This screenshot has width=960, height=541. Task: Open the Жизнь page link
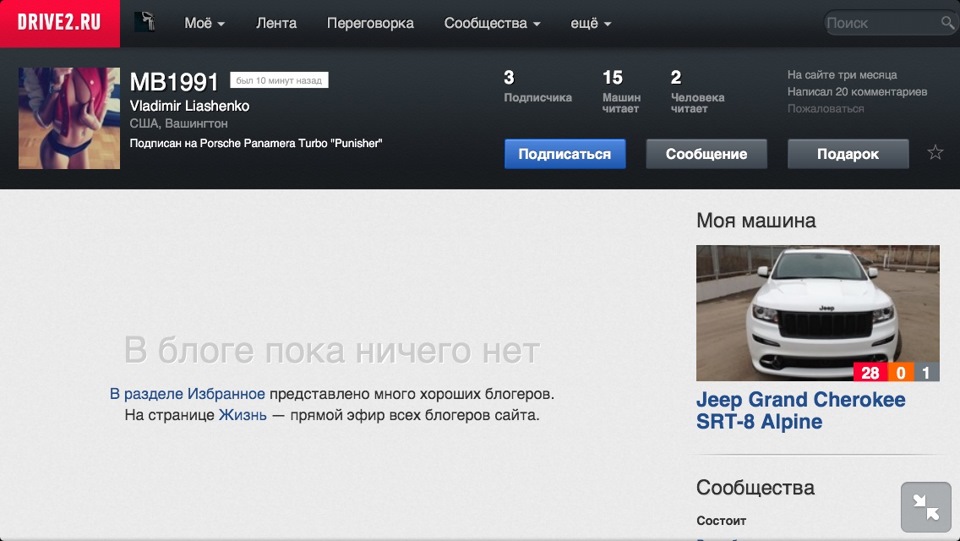242,415
